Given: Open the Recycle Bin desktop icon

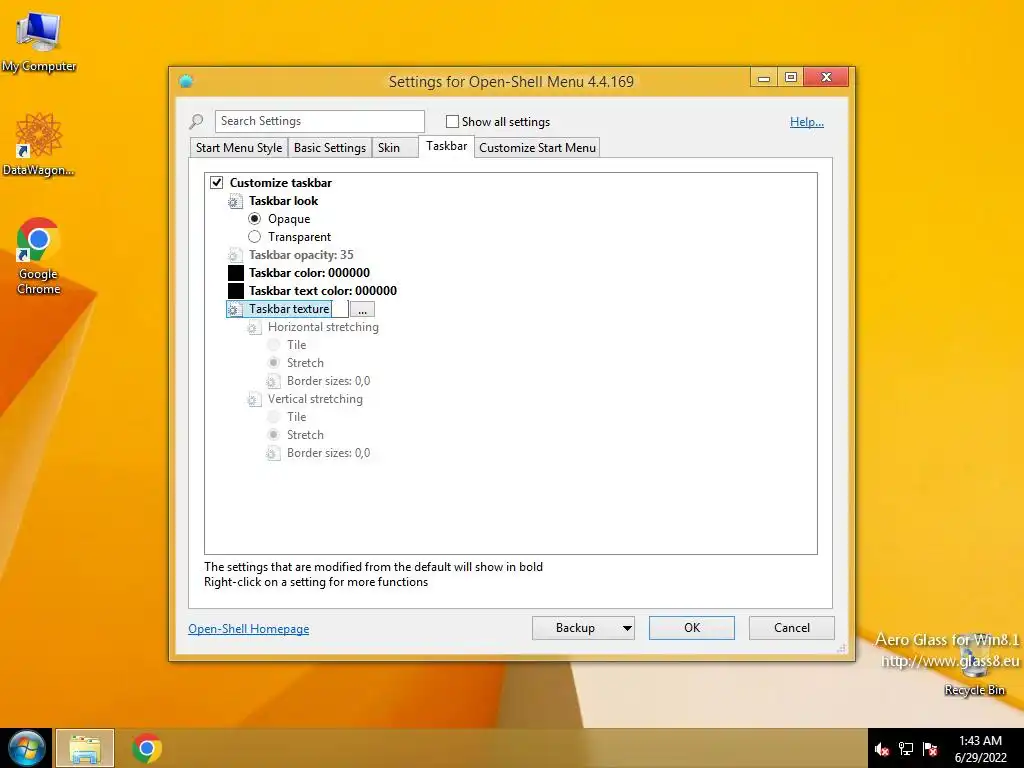Looking at the screenshot, I should click(974, 667).
